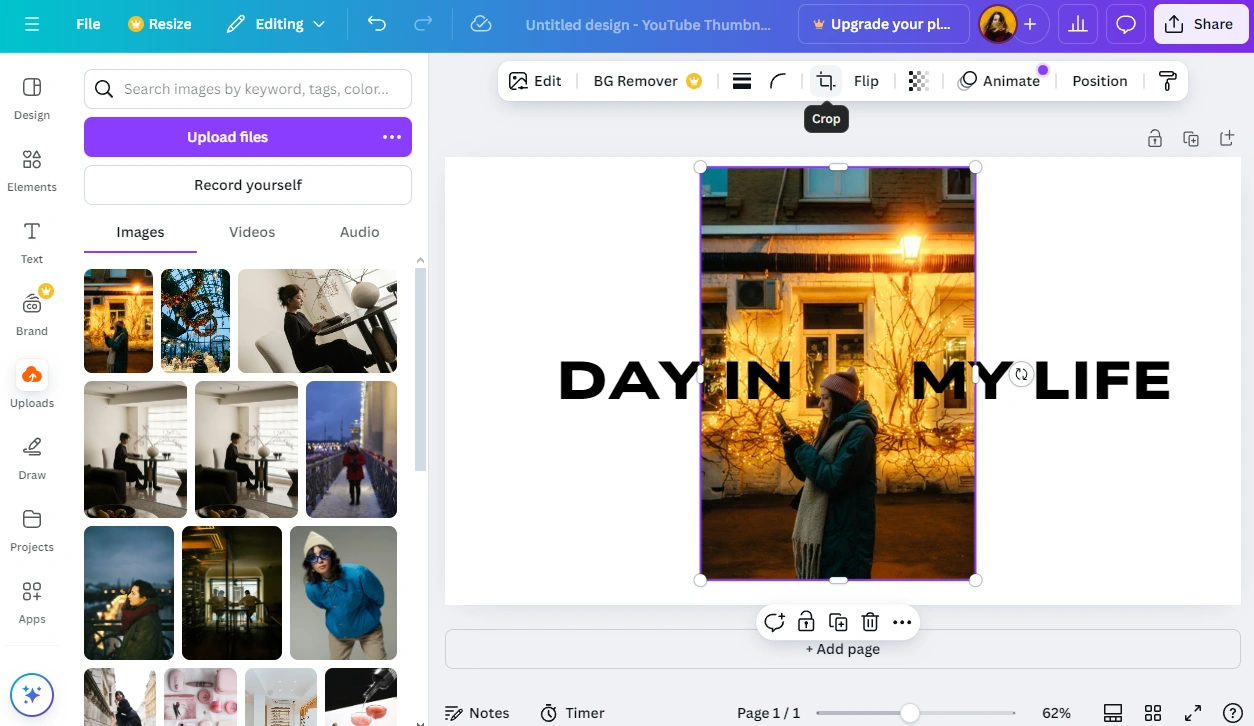Launch the Magic assistant sparkle button
The height and width of the screenshot is (726, 1254).
coord(32,694)
